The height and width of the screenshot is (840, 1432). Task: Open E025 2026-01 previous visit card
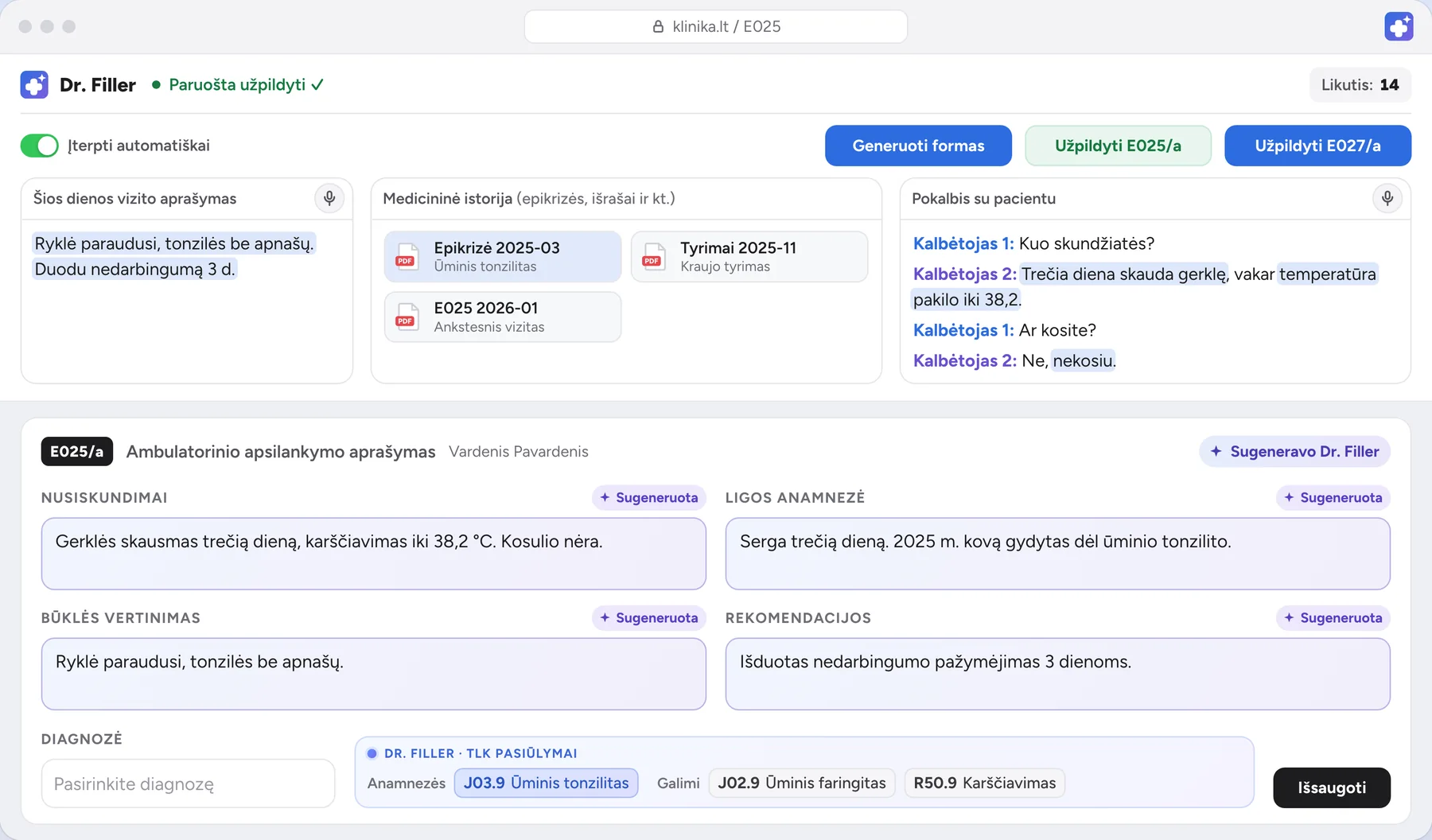tap(503, 317)
